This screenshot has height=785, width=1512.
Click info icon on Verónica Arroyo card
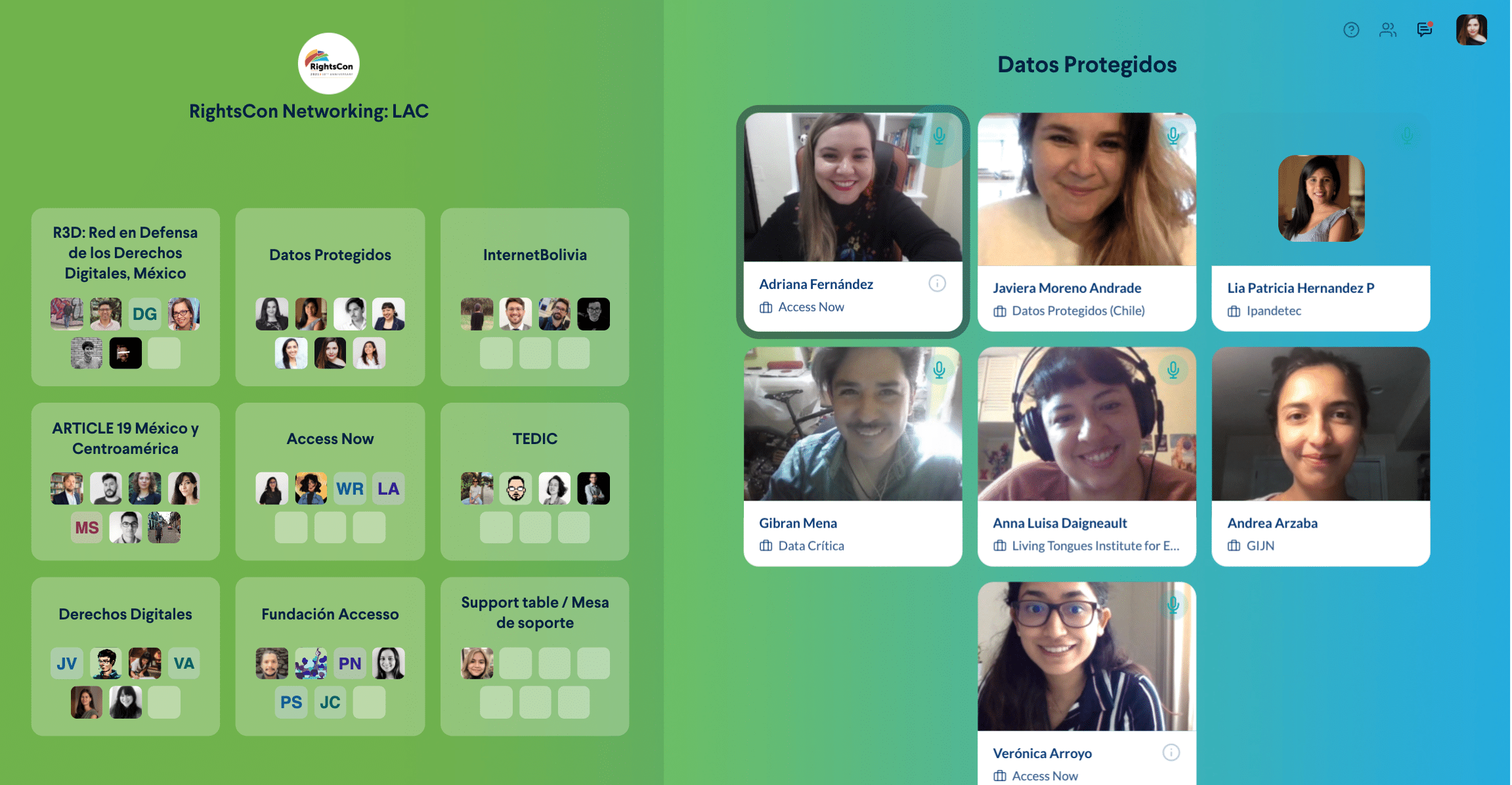click(x=1171, y=752)
